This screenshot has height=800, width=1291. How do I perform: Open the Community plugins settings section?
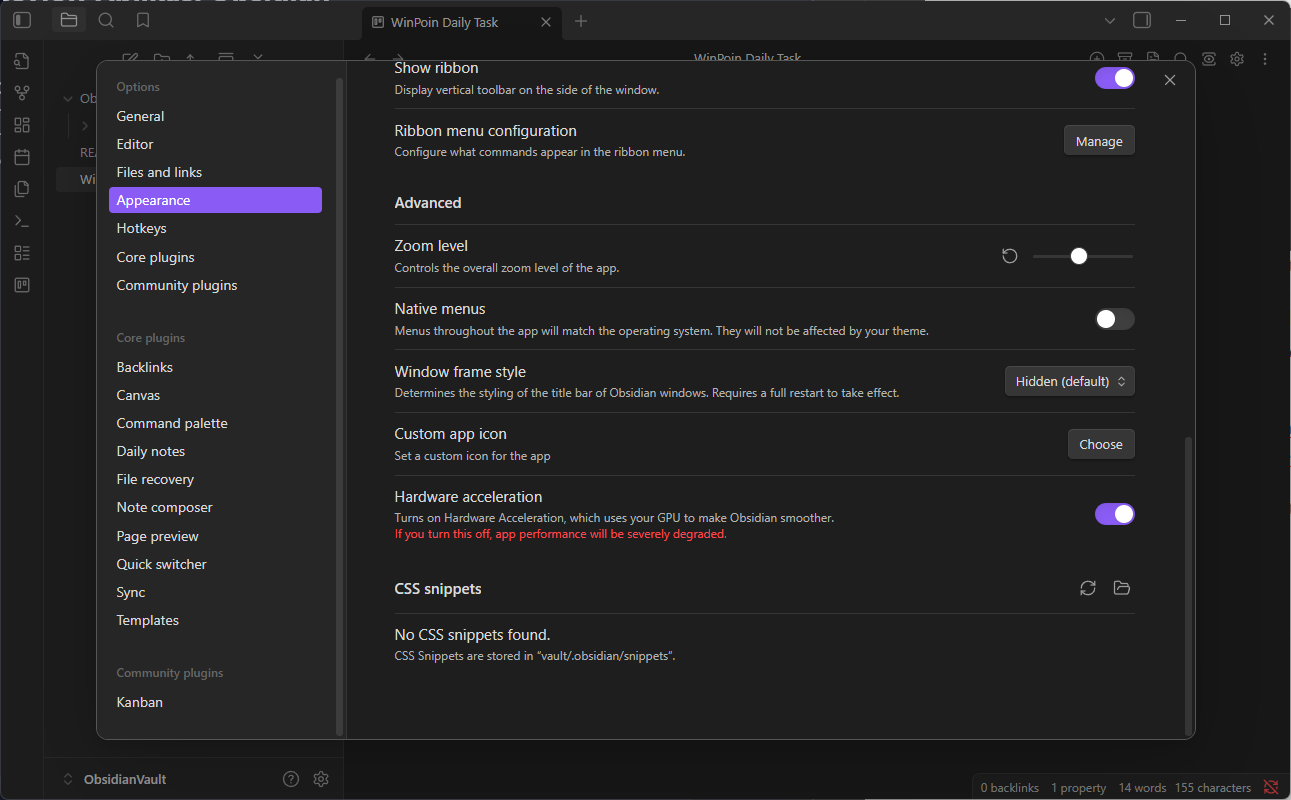(177, 285)
